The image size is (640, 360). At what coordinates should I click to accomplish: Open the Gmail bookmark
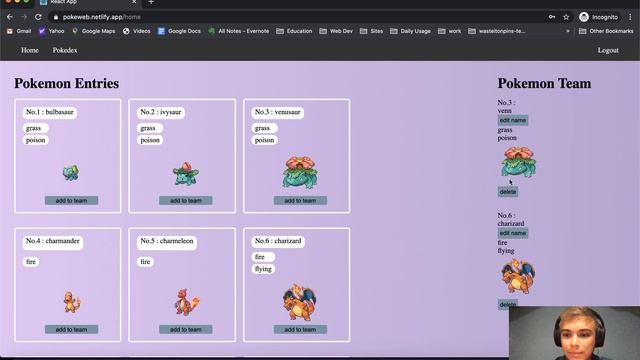point(19,31)
